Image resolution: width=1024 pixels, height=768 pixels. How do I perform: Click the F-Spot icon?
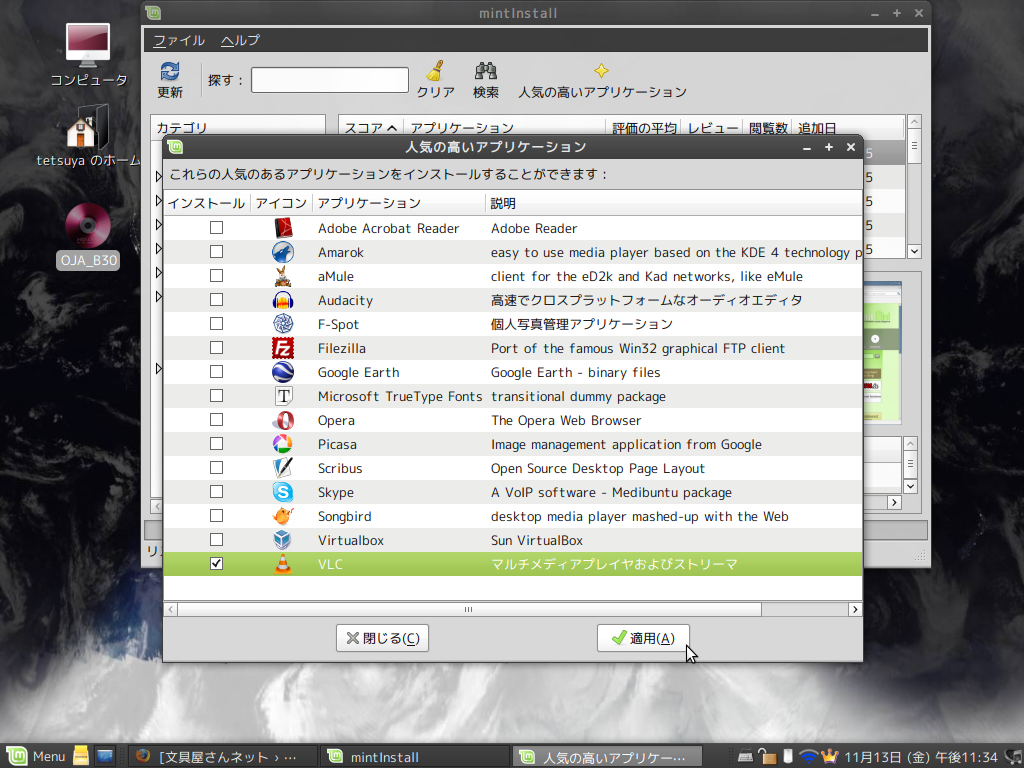pyautogui.click(x=283, y=324)
